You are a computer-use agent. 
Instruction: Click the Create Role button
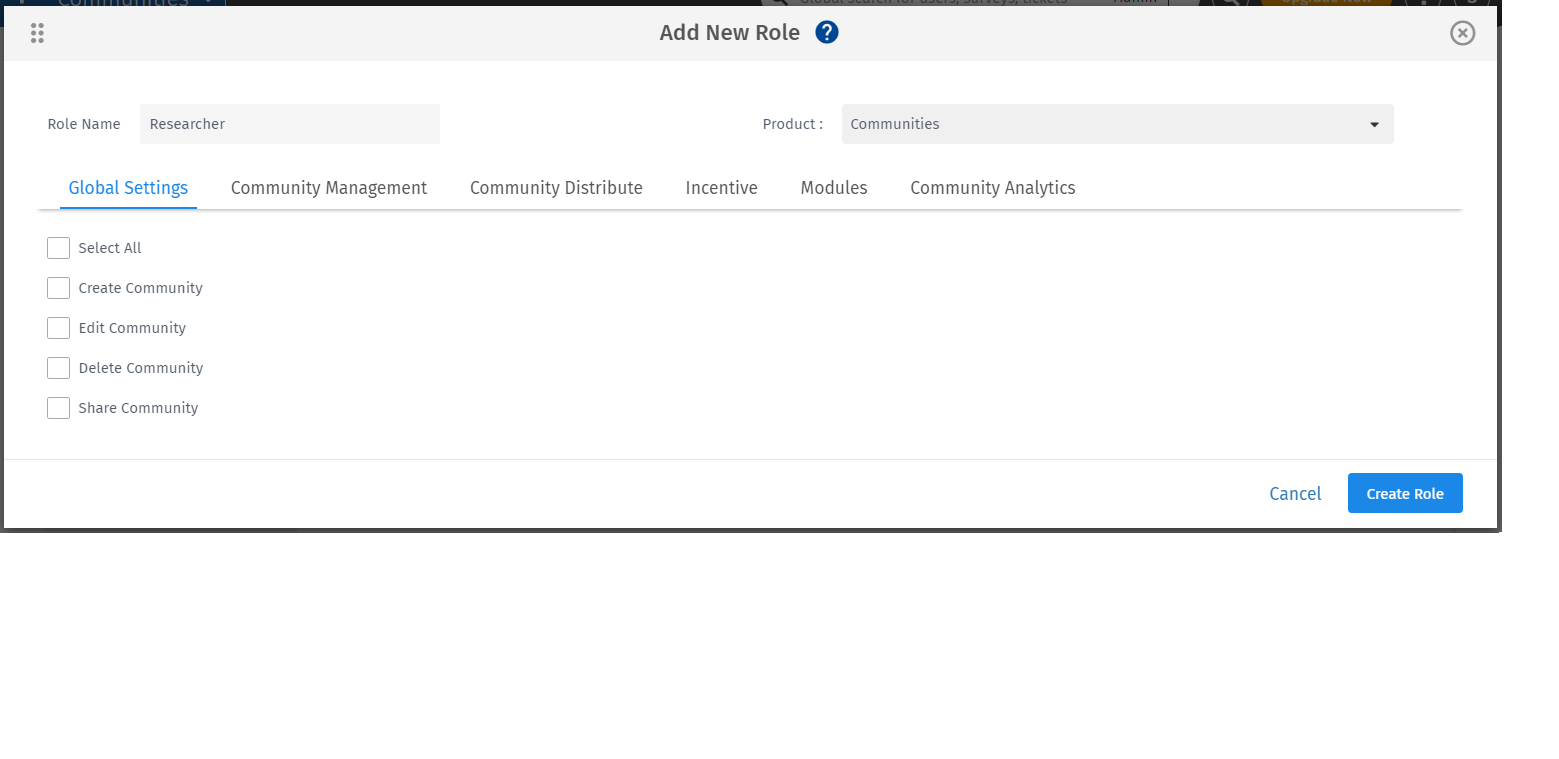1405,493
